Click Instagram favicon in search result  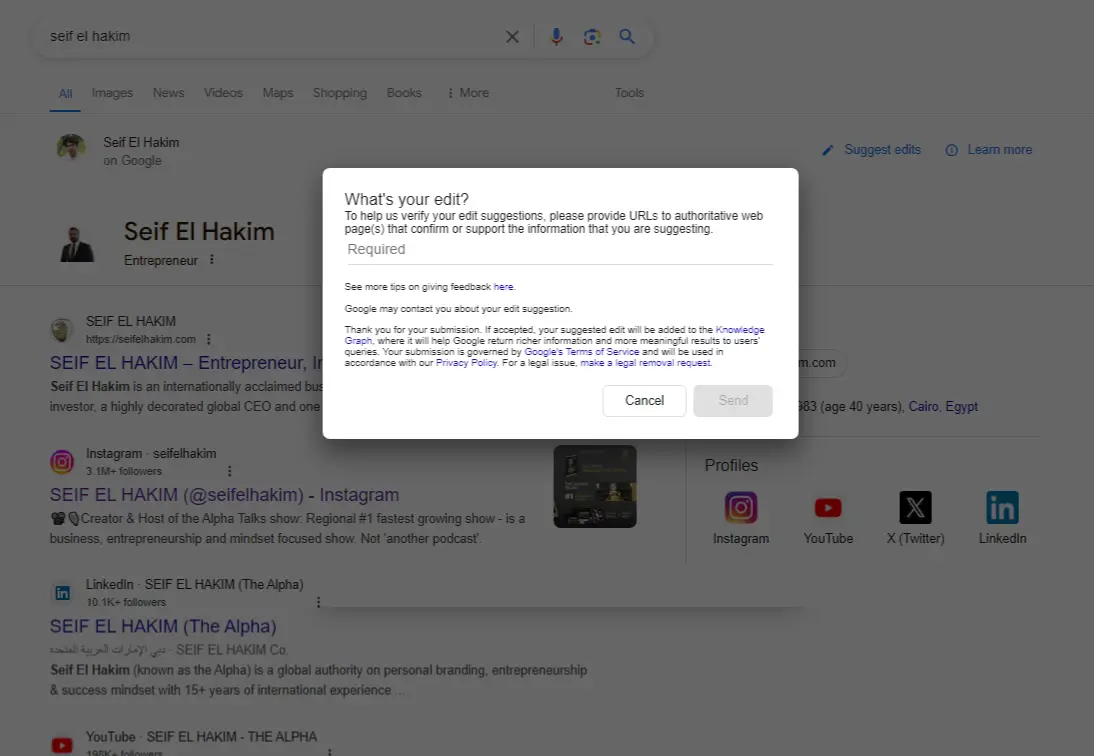pyautogui.click(x=62, y=462)
